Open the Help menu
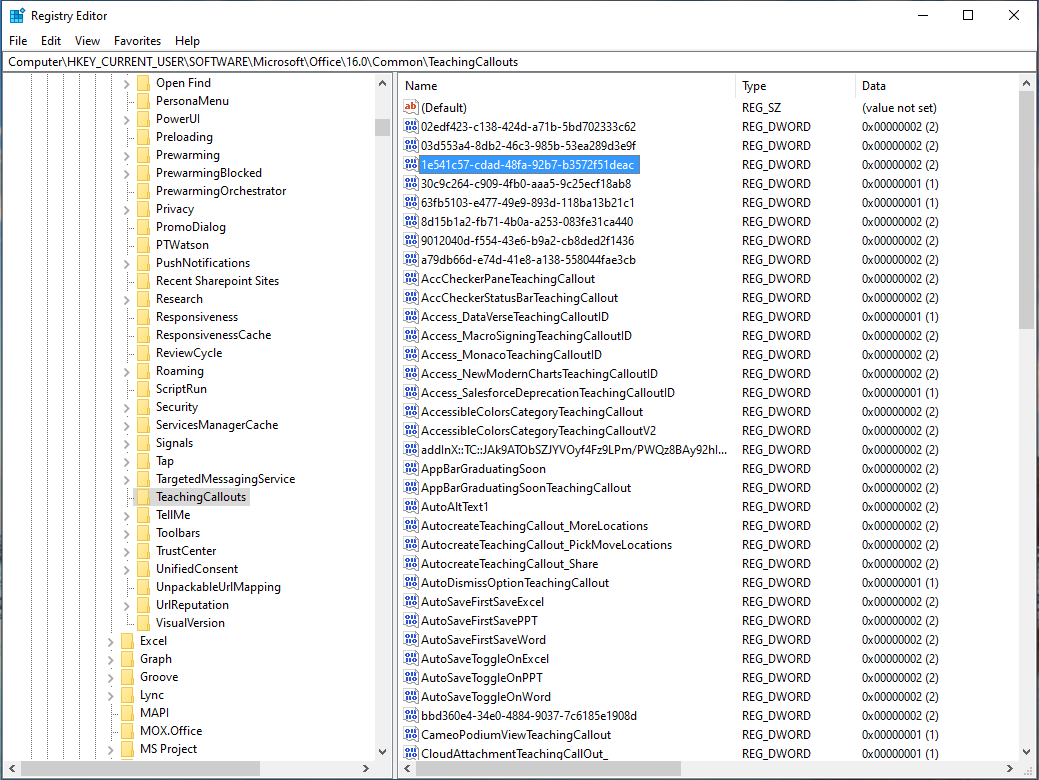1039x780 pixels. tap(188, 40)
